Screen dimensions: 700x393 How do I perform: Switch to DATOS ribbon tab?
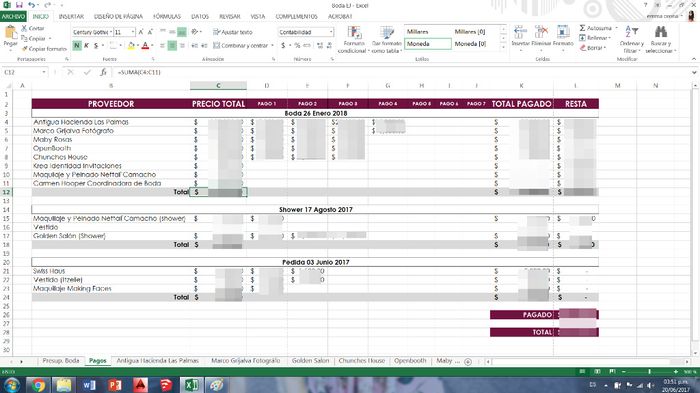pyautogui.click(x=200, y=17)
